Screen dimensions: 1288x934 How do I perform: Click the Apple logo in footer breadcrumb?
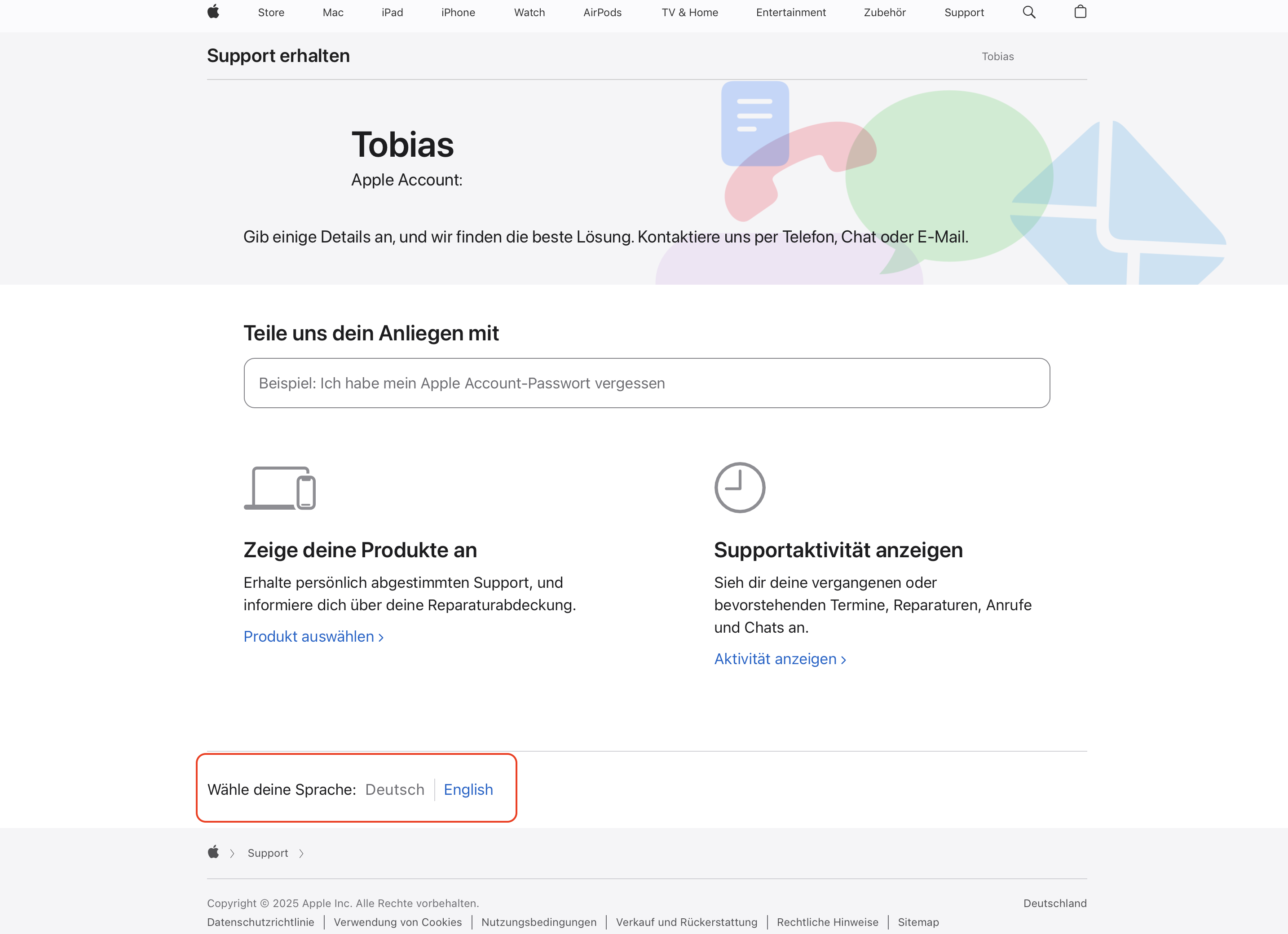213,852
